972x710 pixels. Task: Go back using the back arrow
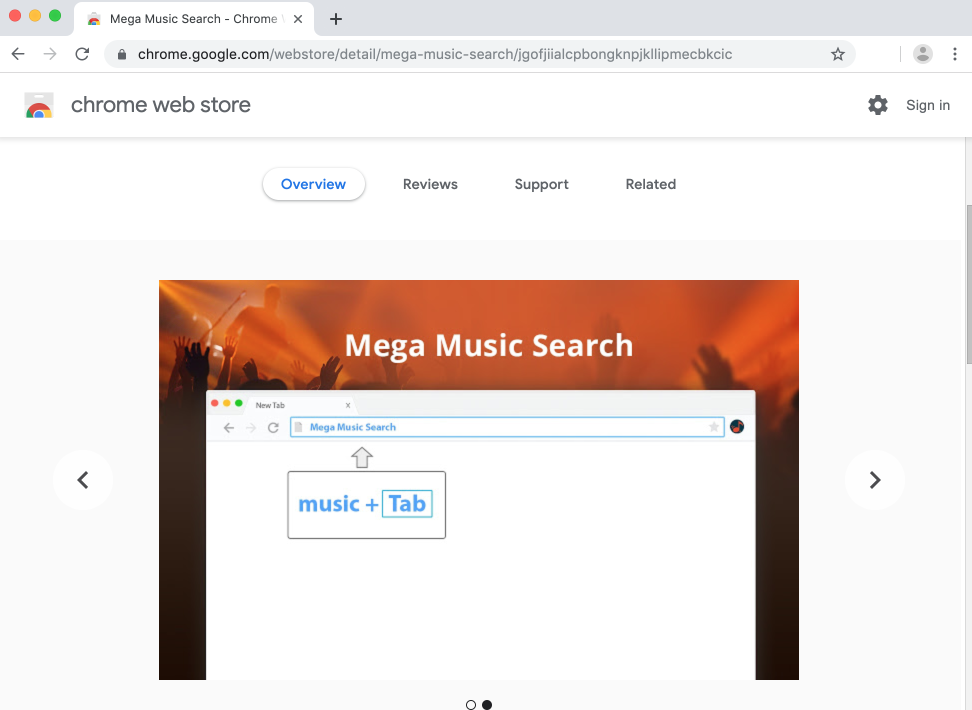coord(17,54)
